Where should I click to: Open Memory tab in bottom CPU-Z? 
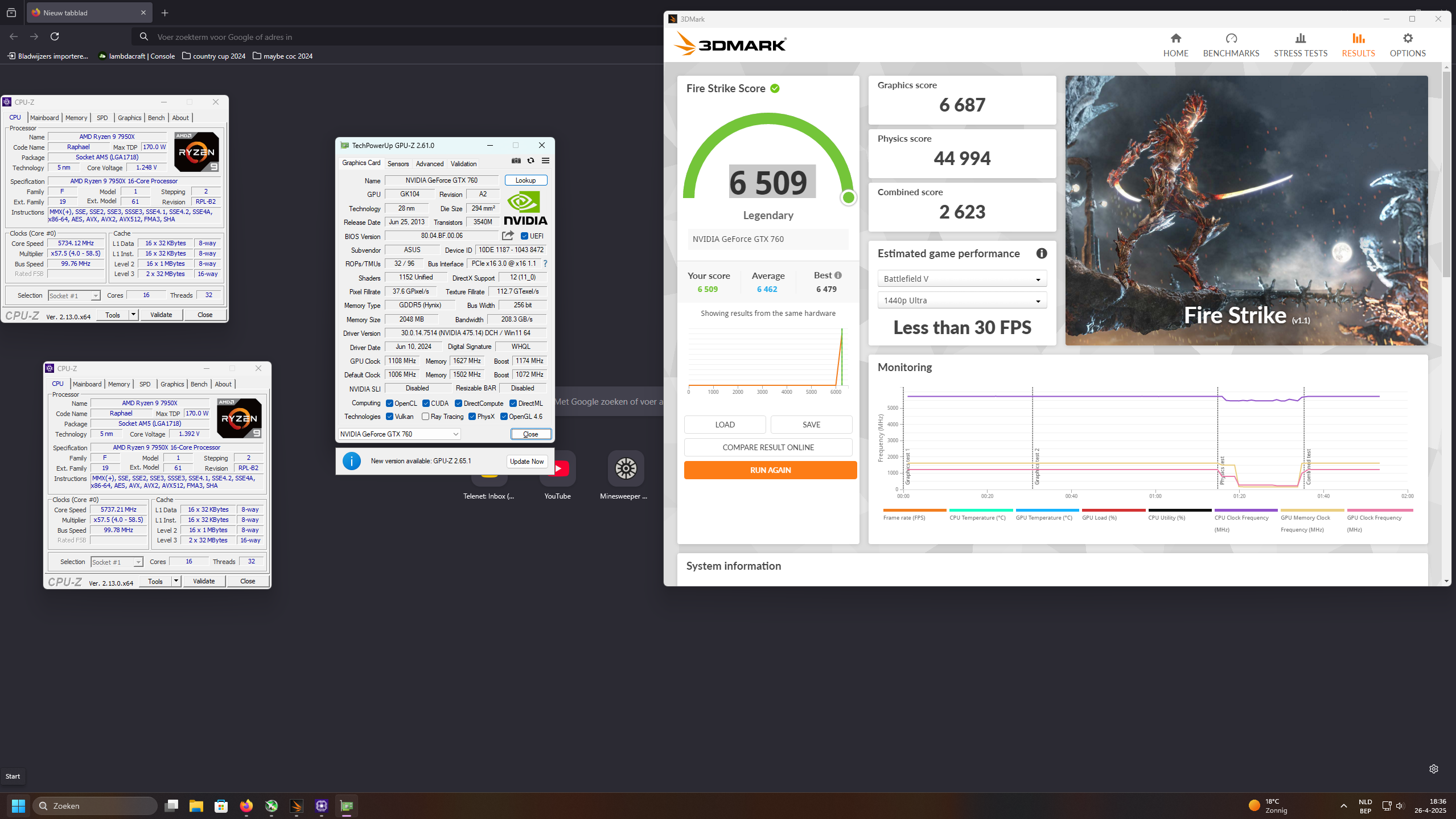tap(119, 384)
